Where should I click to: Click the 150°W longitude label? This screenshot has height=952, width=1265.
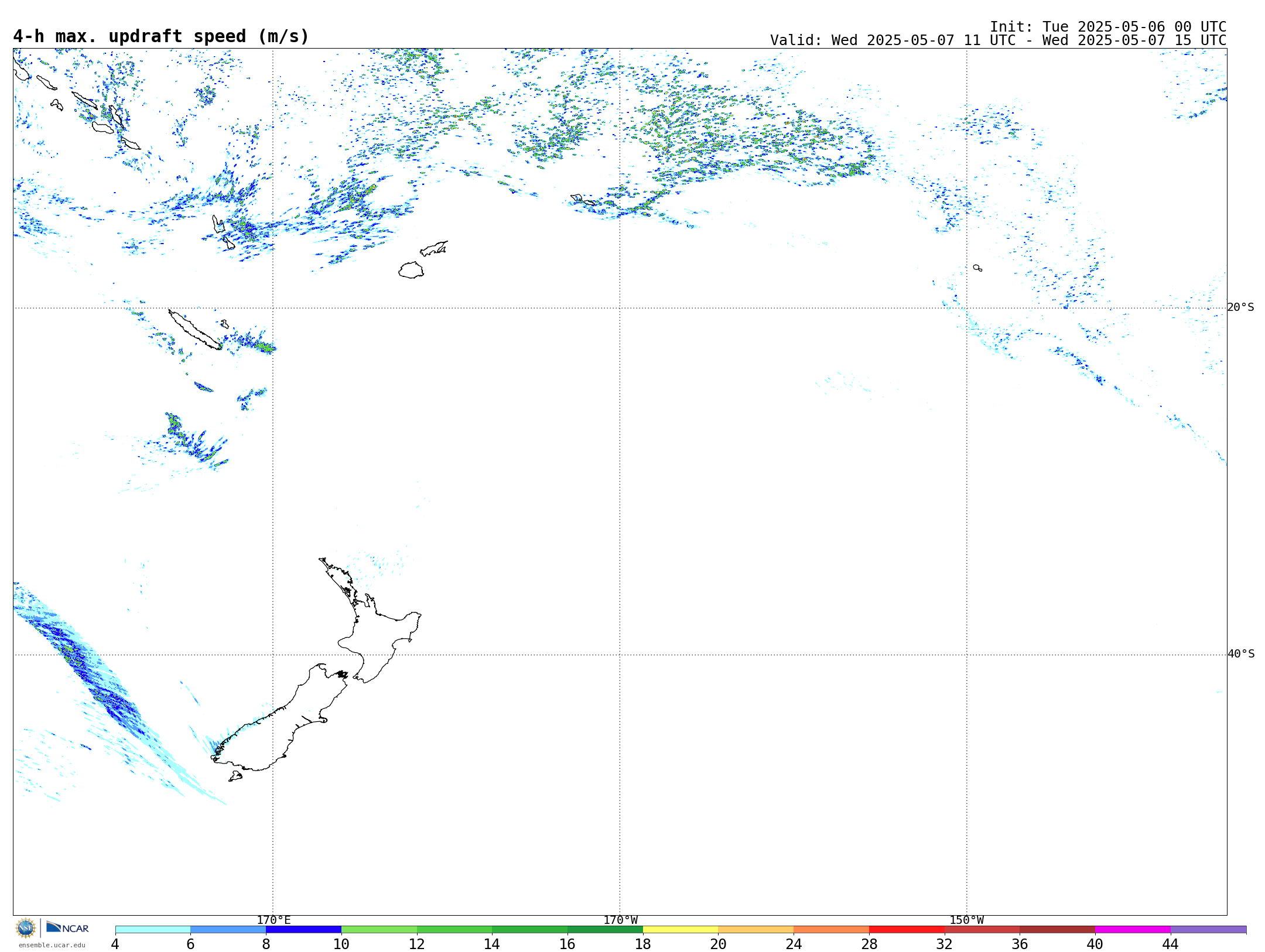pos(967,920)
